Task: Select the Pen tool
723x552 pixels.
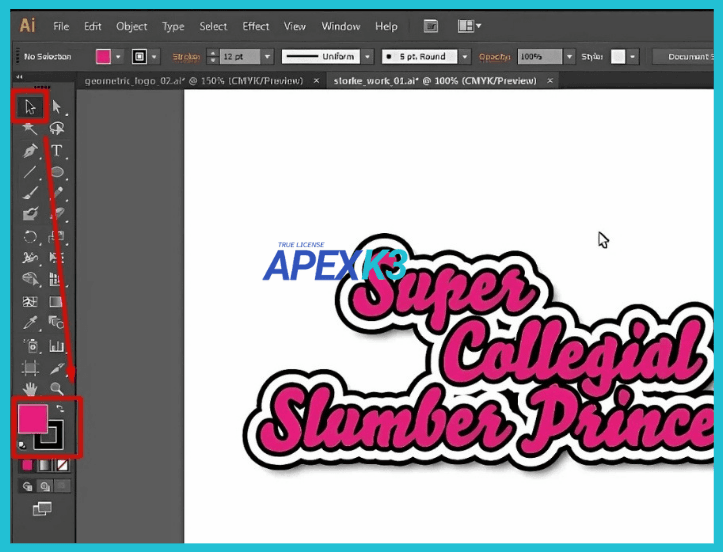Action: point(30,151)
